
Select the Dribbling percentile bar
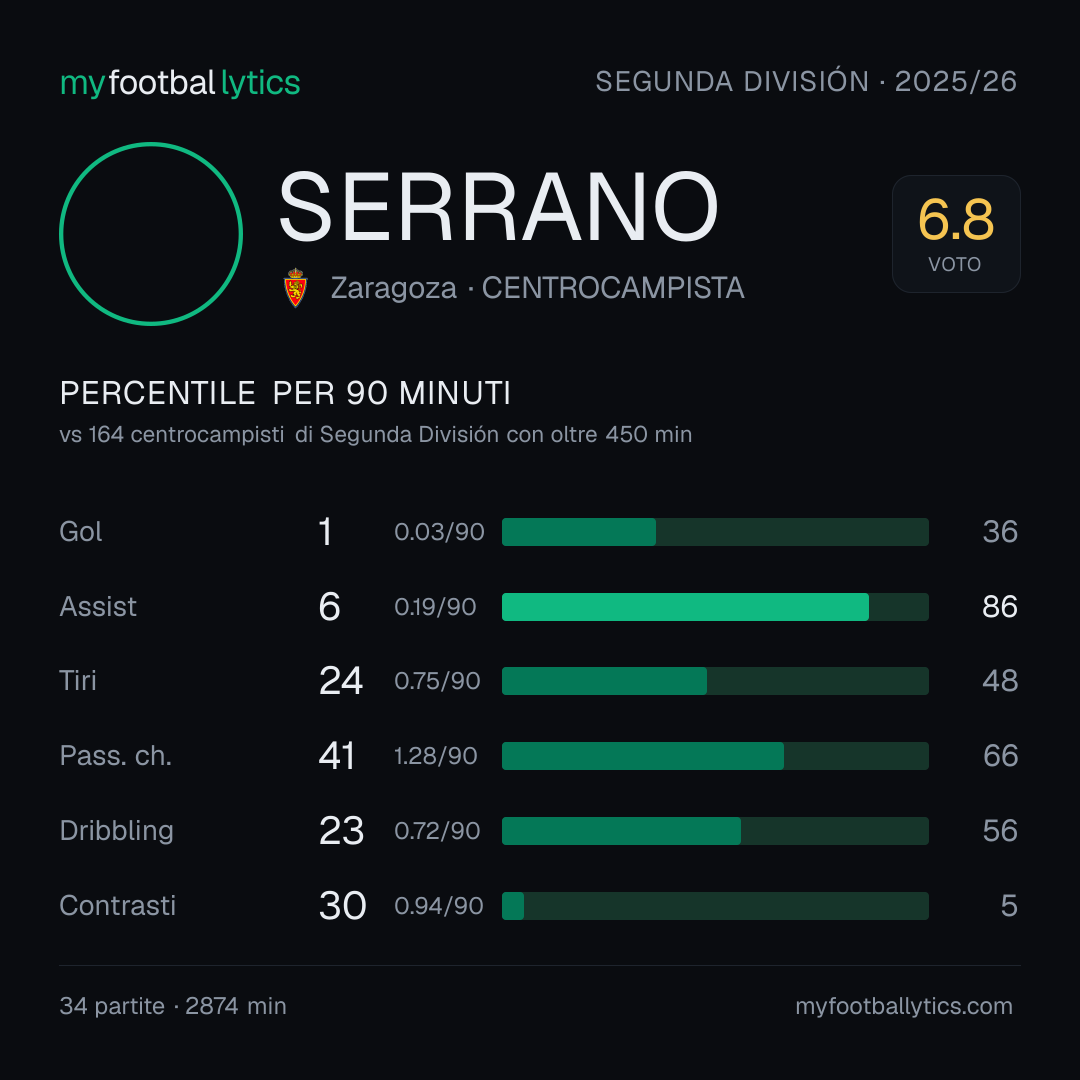point(715,831)
